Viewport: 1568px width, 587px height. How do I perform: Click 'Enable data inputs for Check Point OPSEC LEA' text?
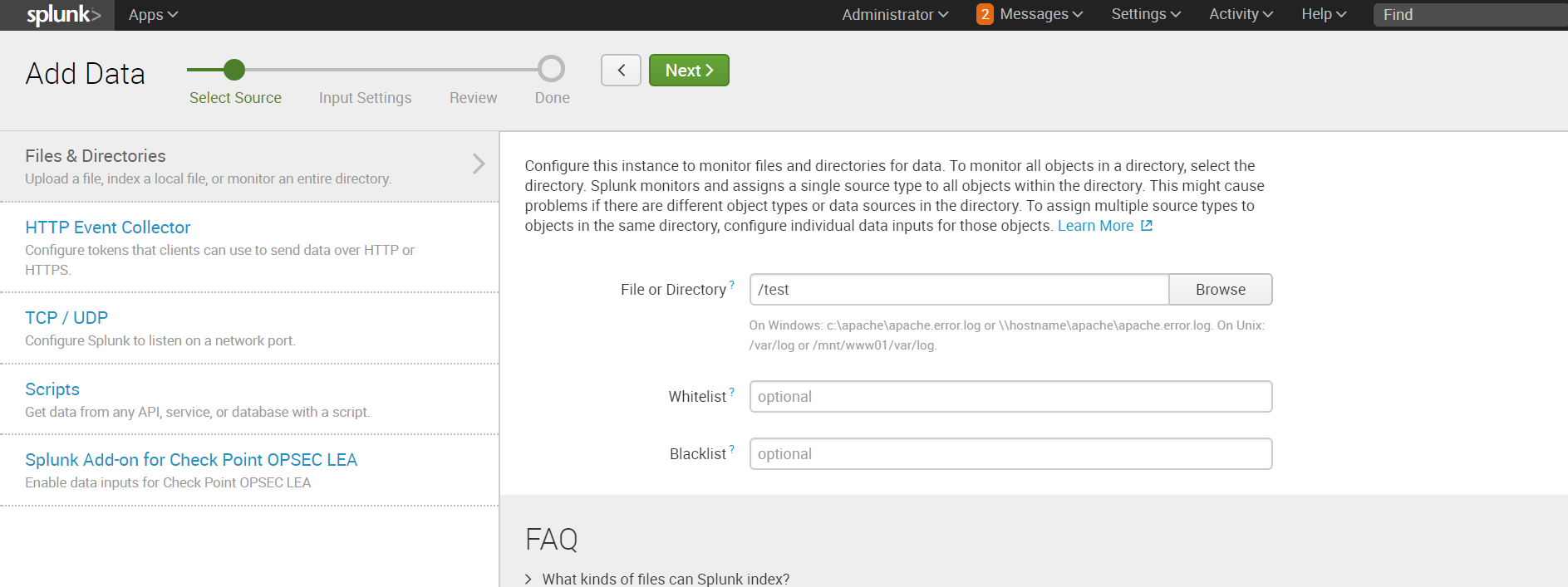[168, 482]
